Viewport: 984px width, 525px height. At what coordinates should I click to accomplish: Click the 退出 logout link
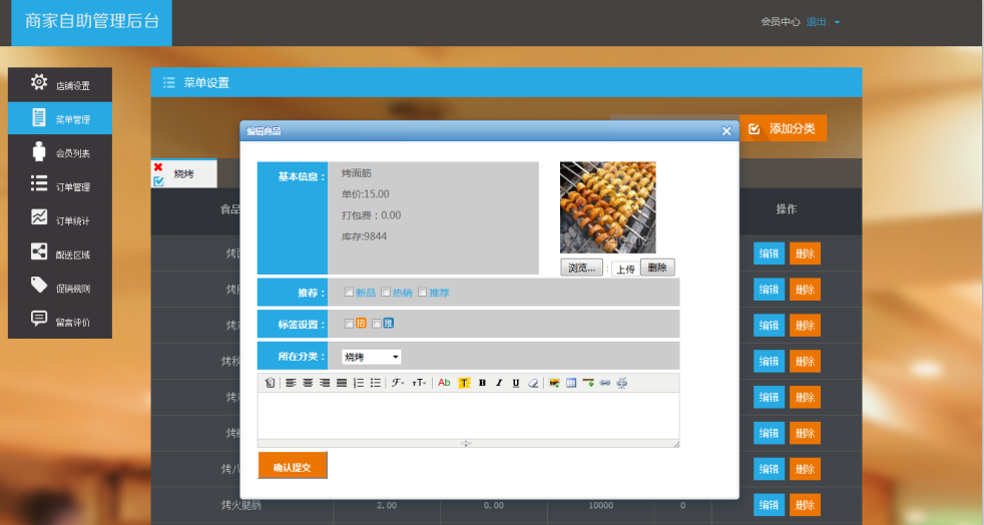pos(816,22)
